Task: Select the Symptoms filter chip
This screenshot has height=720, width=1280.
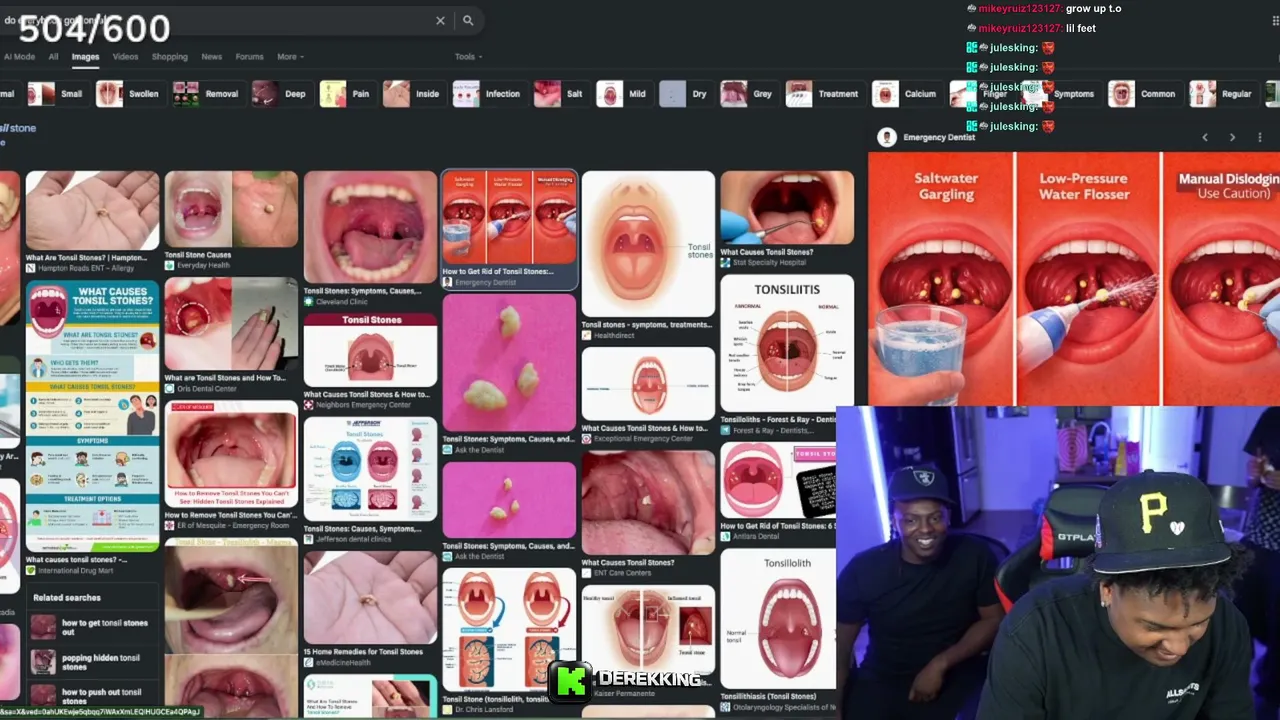Action: [1060, 94]
